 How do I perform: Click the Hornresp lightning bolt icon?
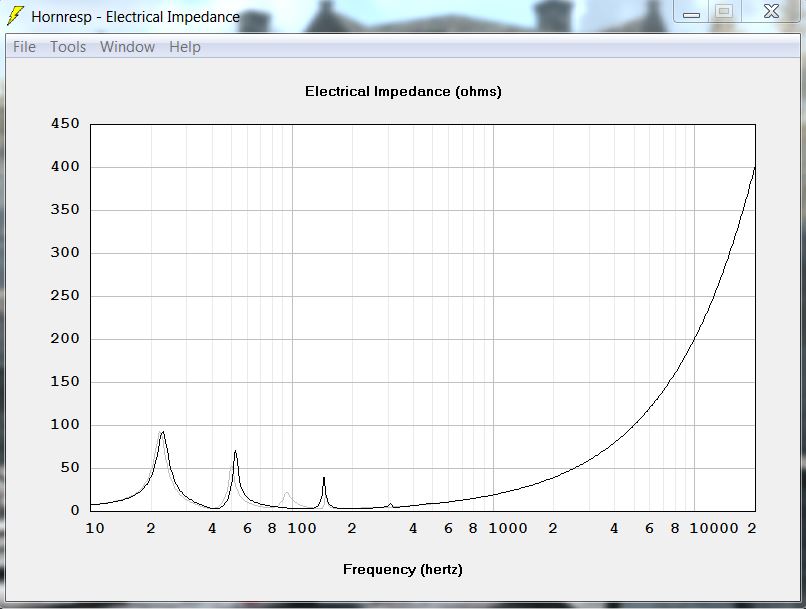tap(15, 16)
